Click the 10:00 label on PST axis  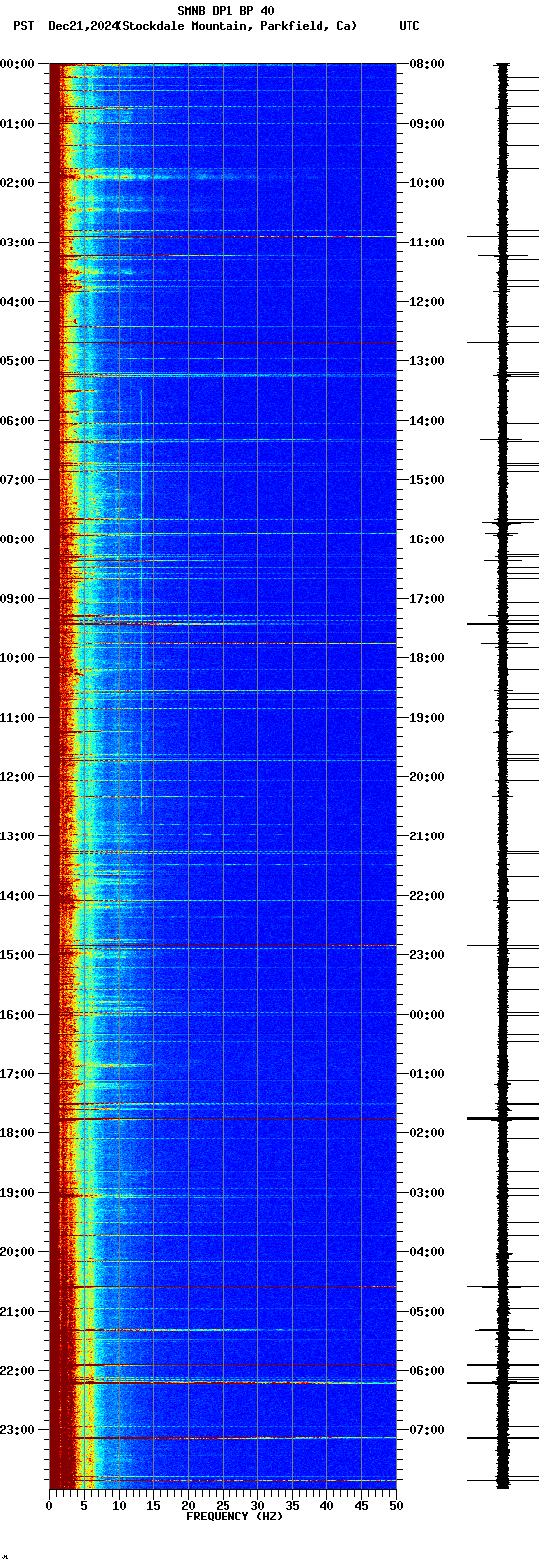[x=17, y=658]
